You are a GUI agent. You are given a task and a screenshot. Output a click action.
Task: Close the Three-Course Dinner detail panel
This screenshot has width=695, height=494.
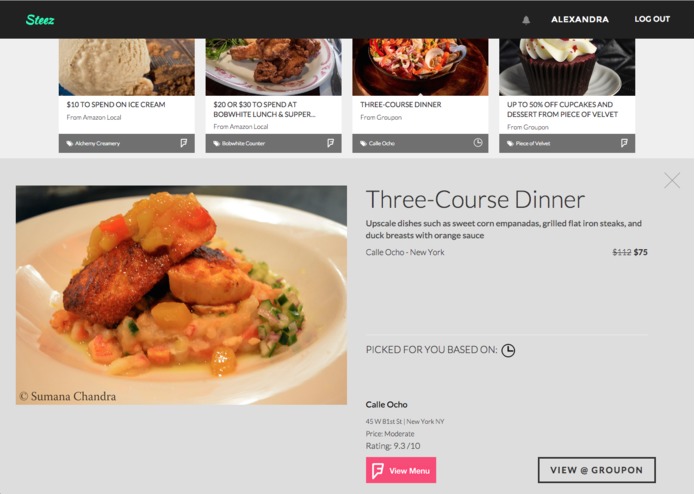[672, 180]
